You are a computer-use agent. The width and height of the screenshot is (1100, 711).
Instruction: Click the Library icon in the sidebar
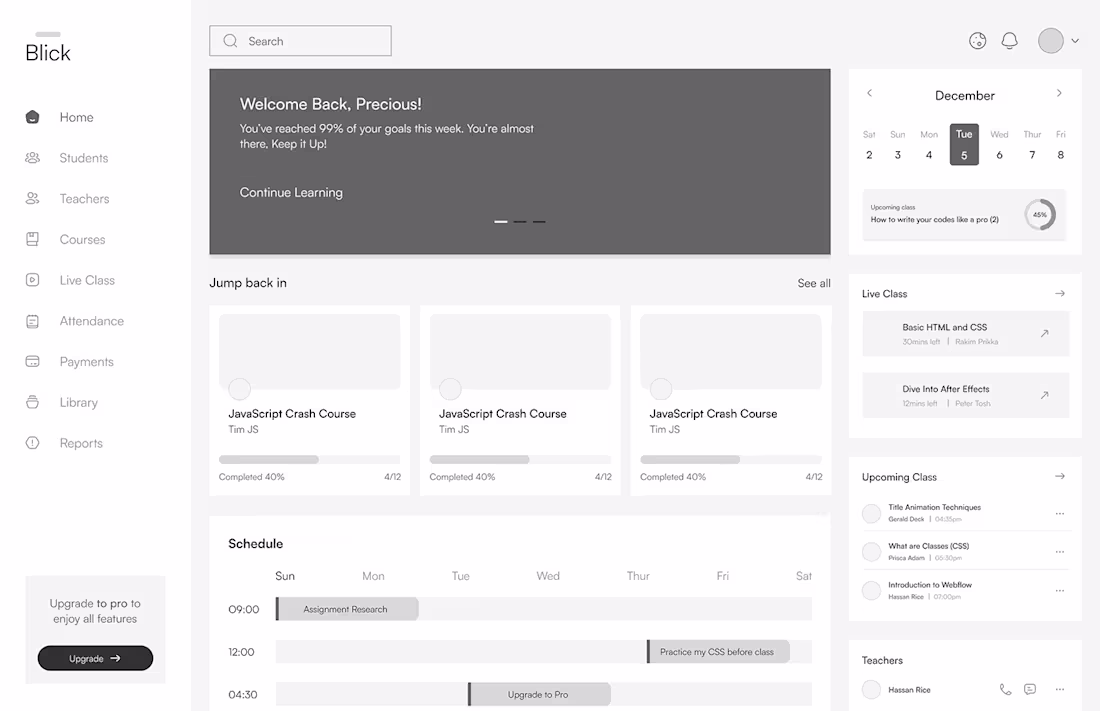(32, 402)
